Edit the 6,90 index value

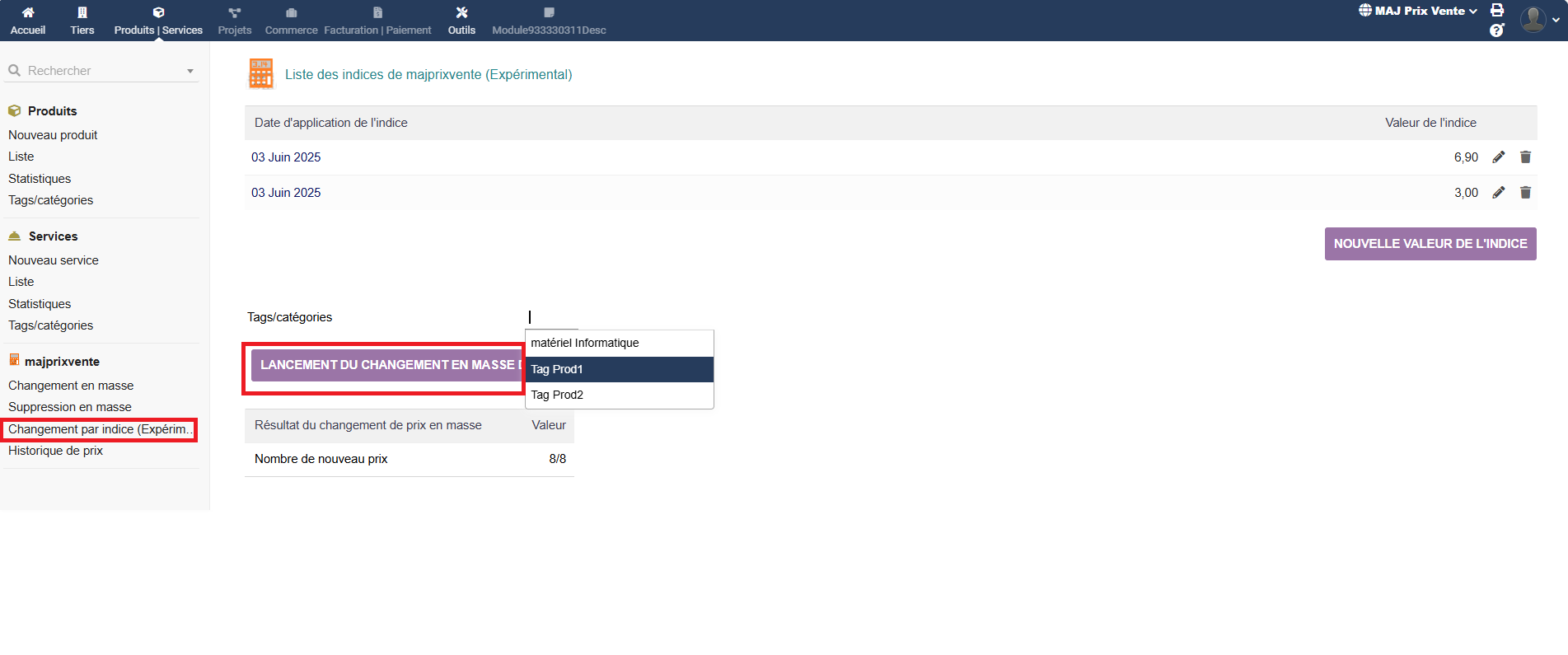pos(1499,157)
